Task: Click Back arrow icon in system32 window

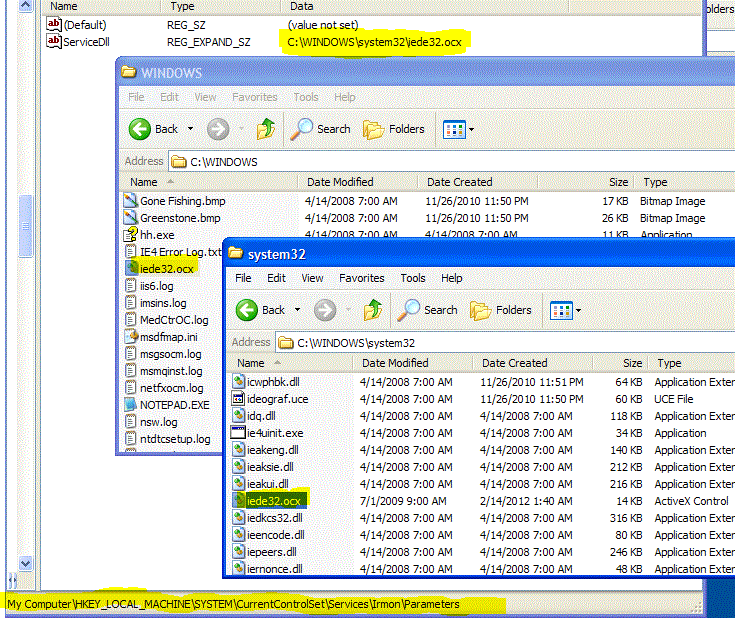Action: coord(247,310)
